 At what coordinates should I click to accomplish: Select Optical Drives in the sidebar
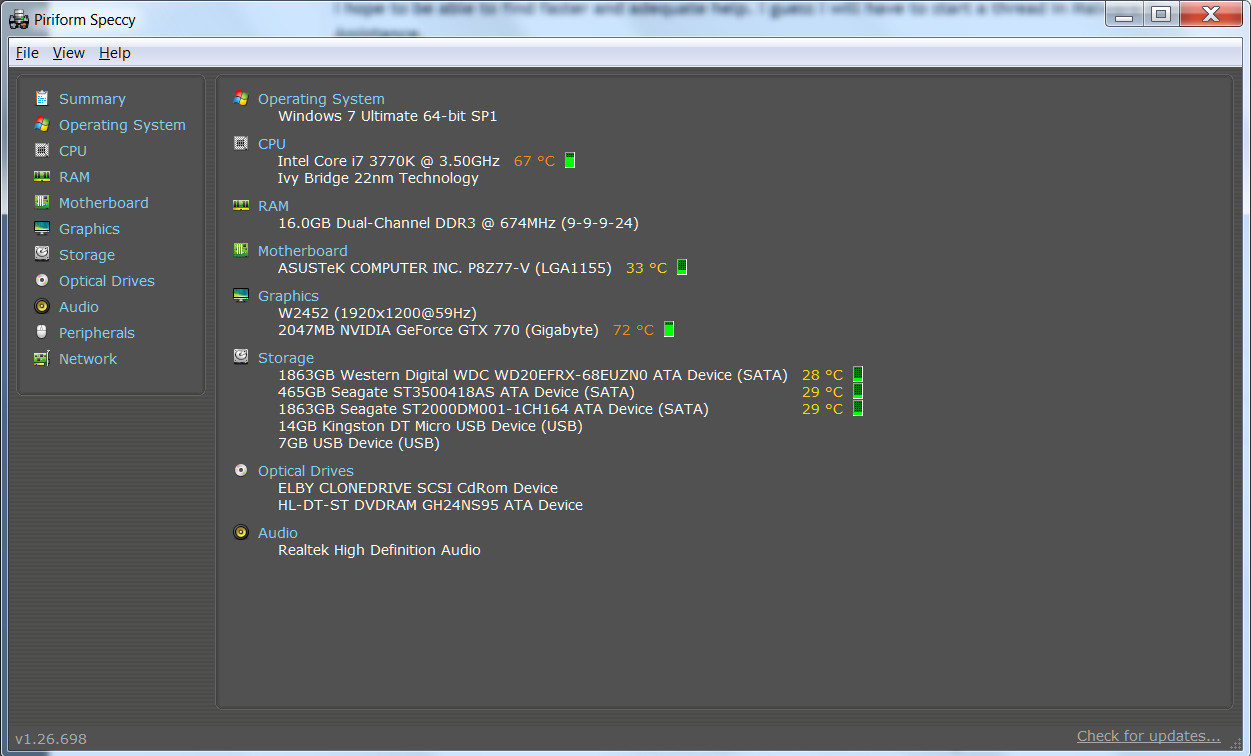pos(107,281)
